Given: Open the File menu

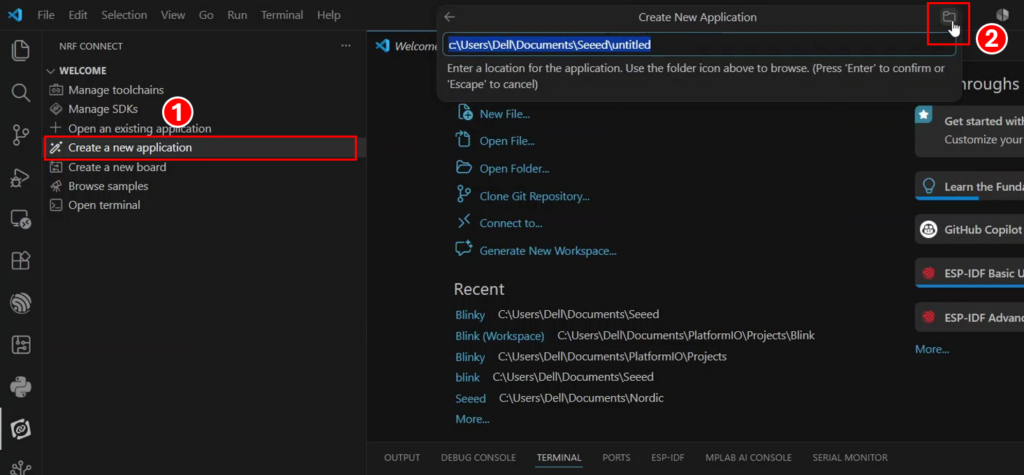Looking at the screenshot, I should pyautogui.click(x=46, y=15).
